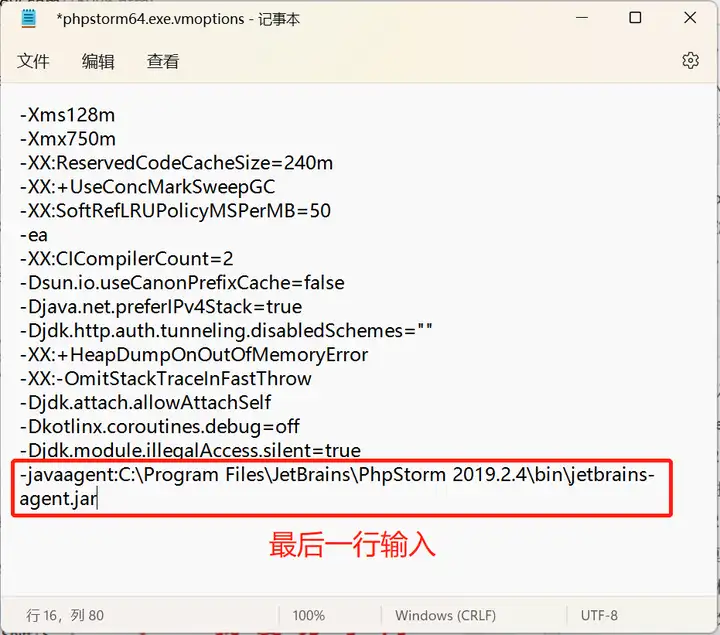
Task: Place cursor after agent.jar text
Action: pyautogui.click(x=97, y=499)
